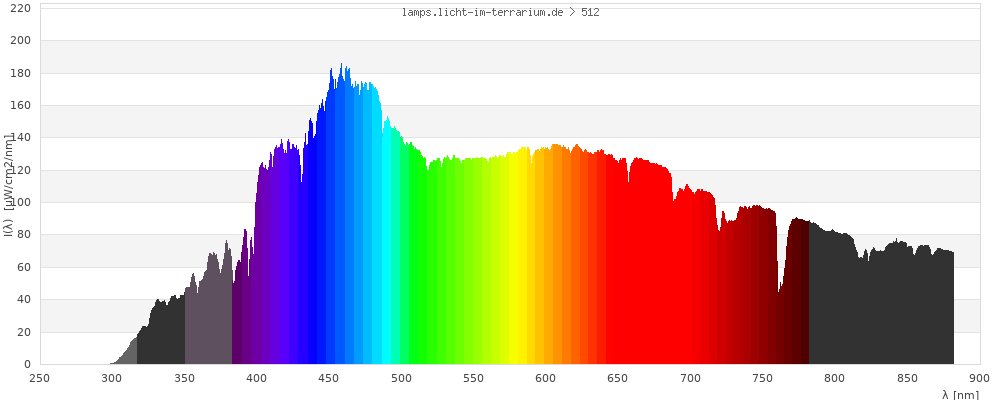Click the 220 value on intensity axis
Image resolution: width=1000 pixels, height=400 pixels.
(x=21, y=8)
